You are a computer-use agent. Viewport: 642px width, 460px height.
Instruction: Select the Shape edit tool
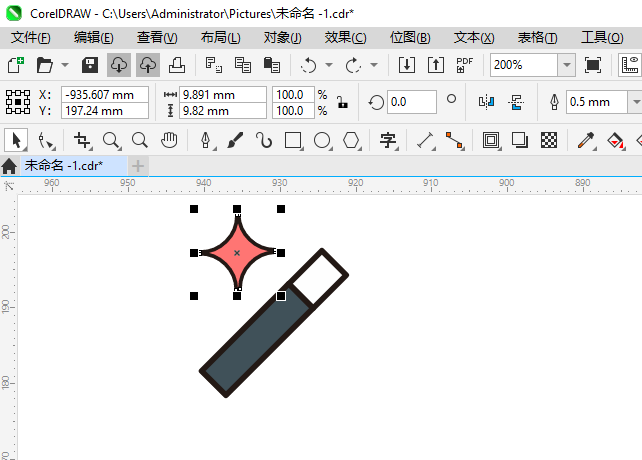click(45, 140)
